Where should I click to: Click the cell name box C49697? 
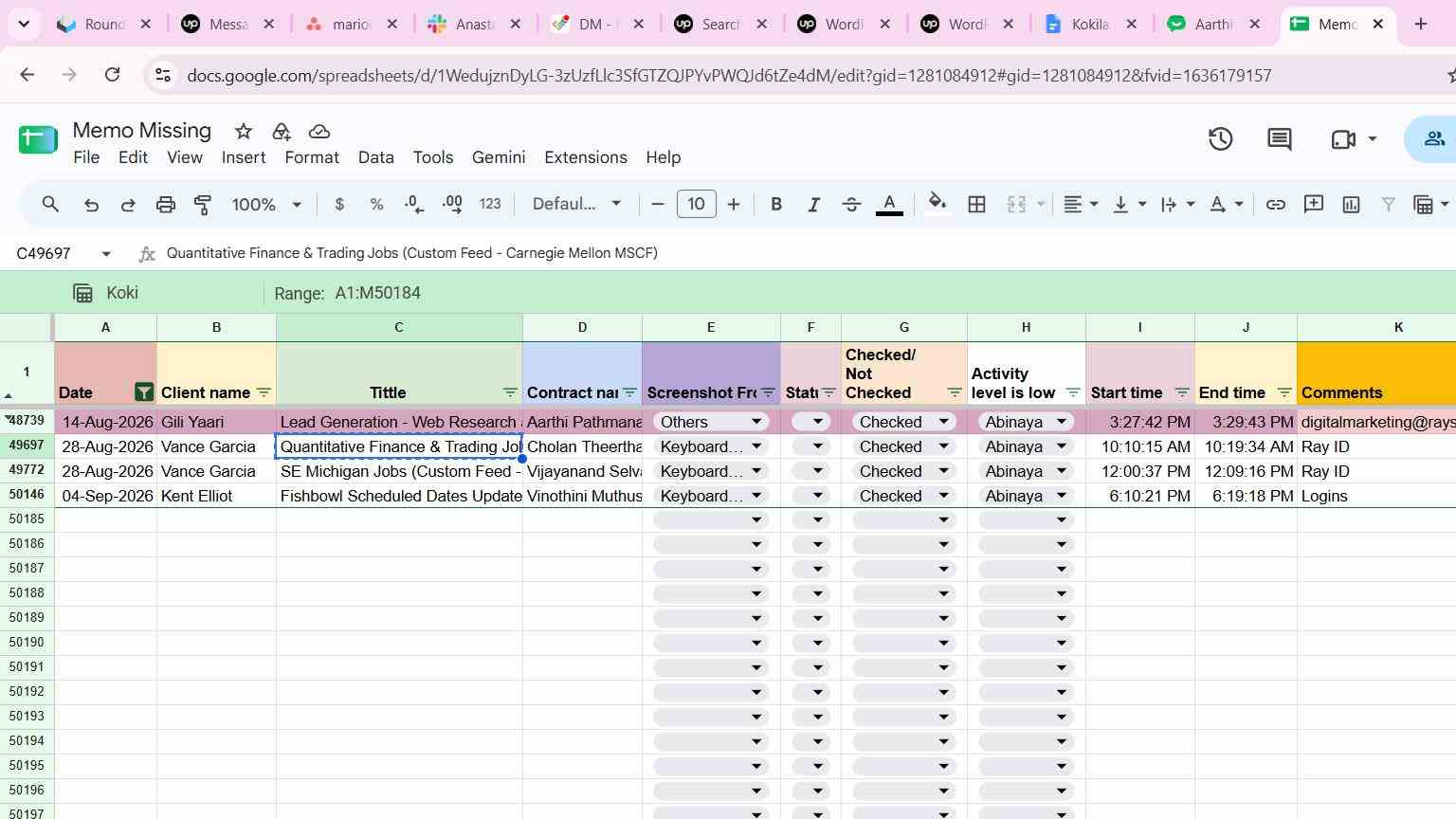pos(64,253)
